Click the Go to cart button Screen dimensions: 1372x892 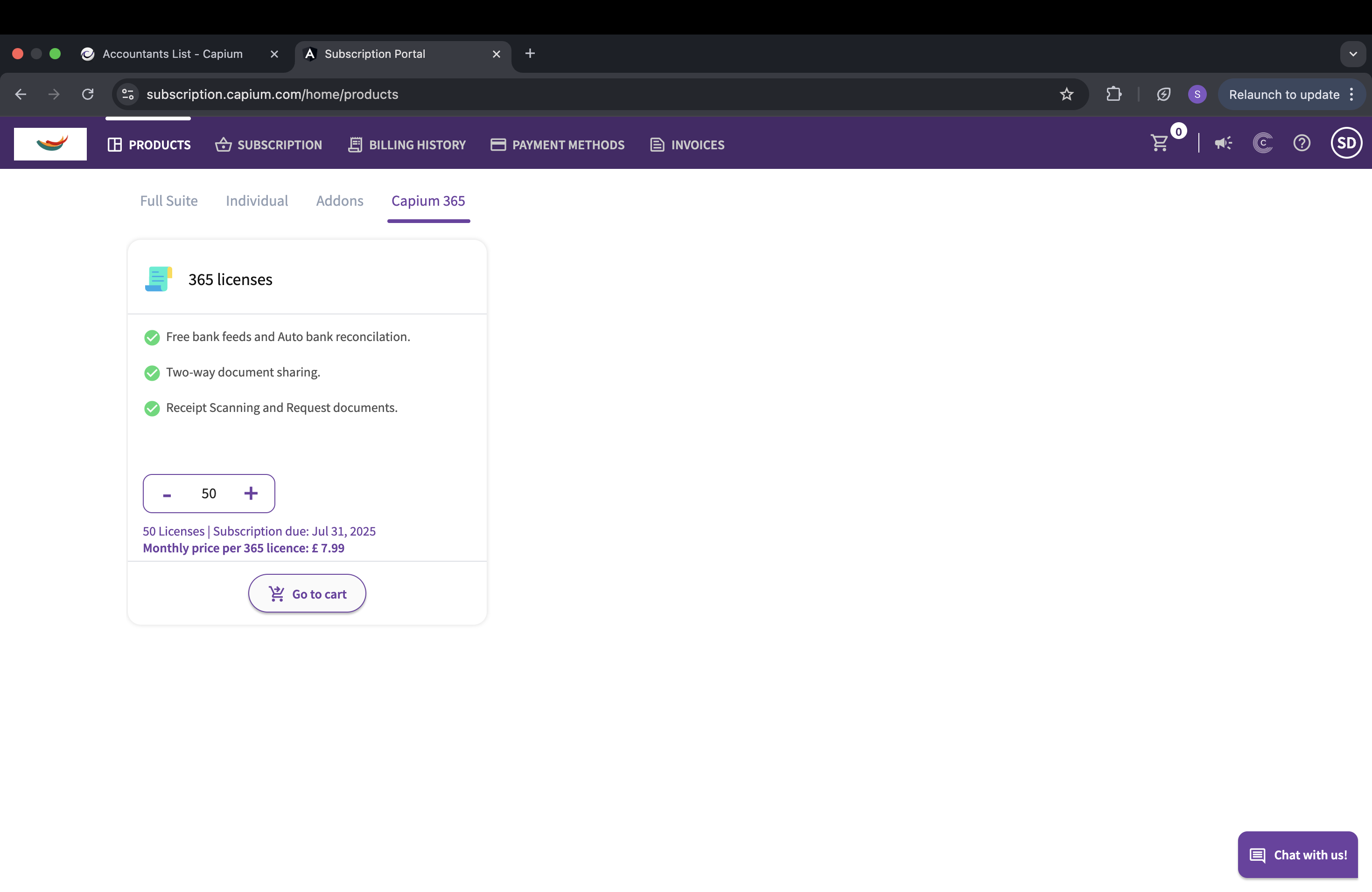pos(307,593)
